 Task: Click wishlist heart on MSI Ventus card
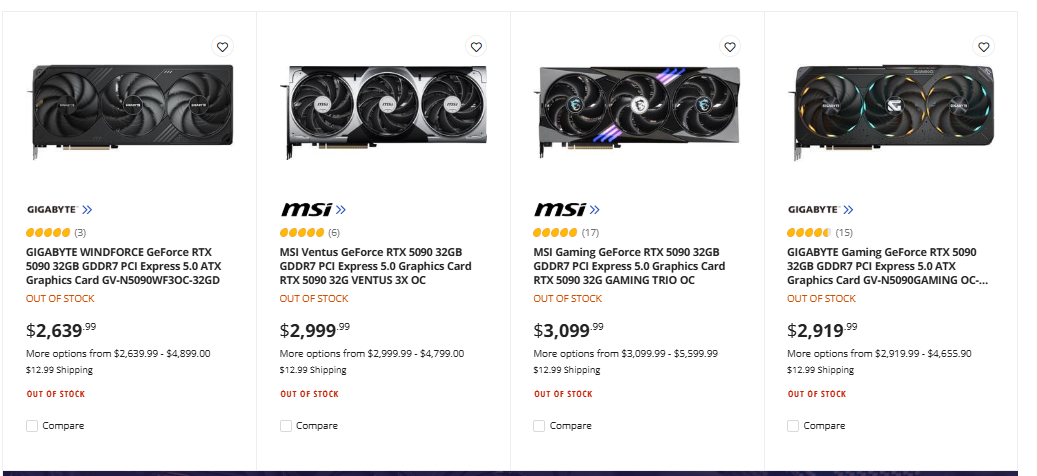pyautogui.click(x=476, y=46)
